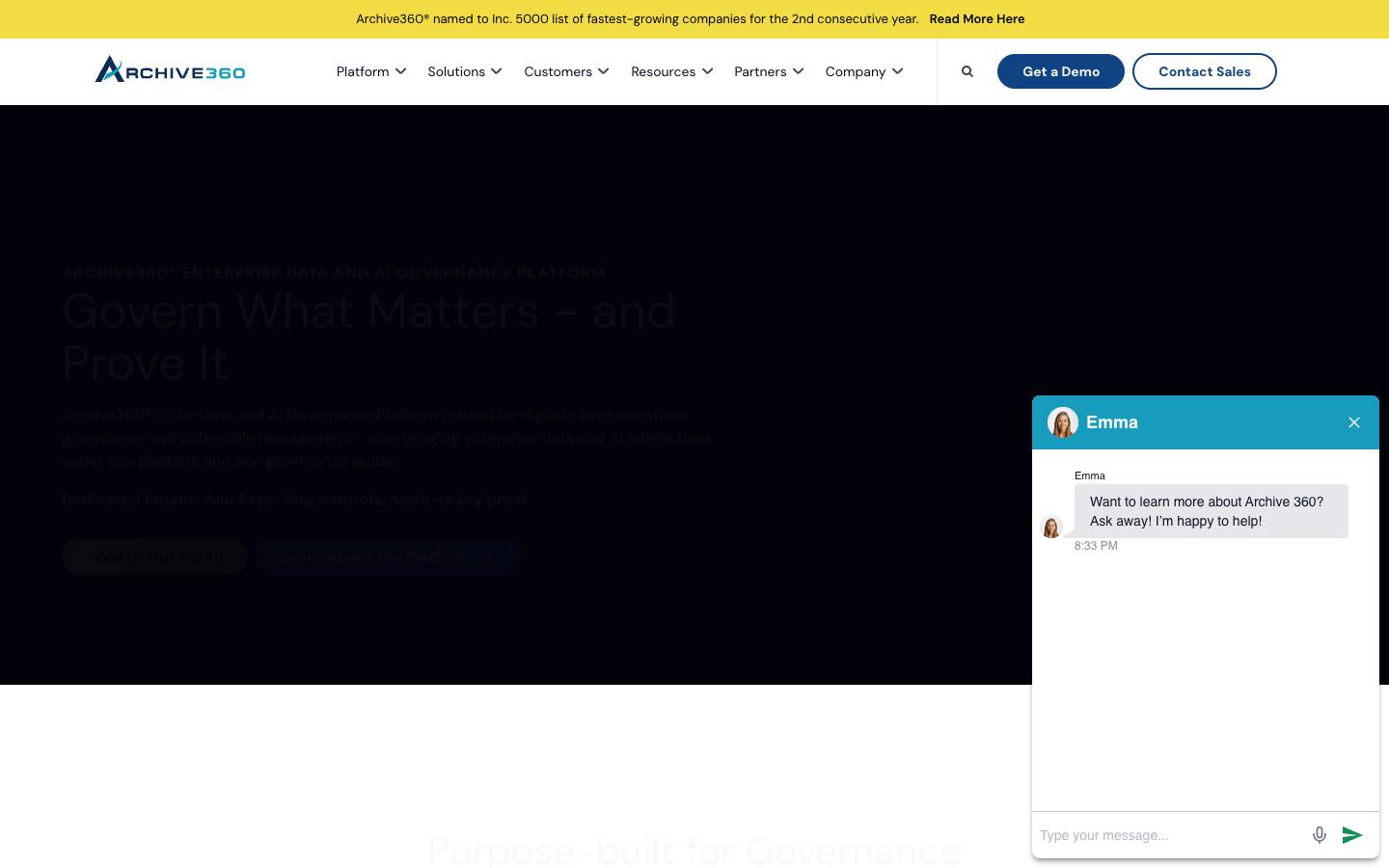Click the Contact Sales button

1205,71
